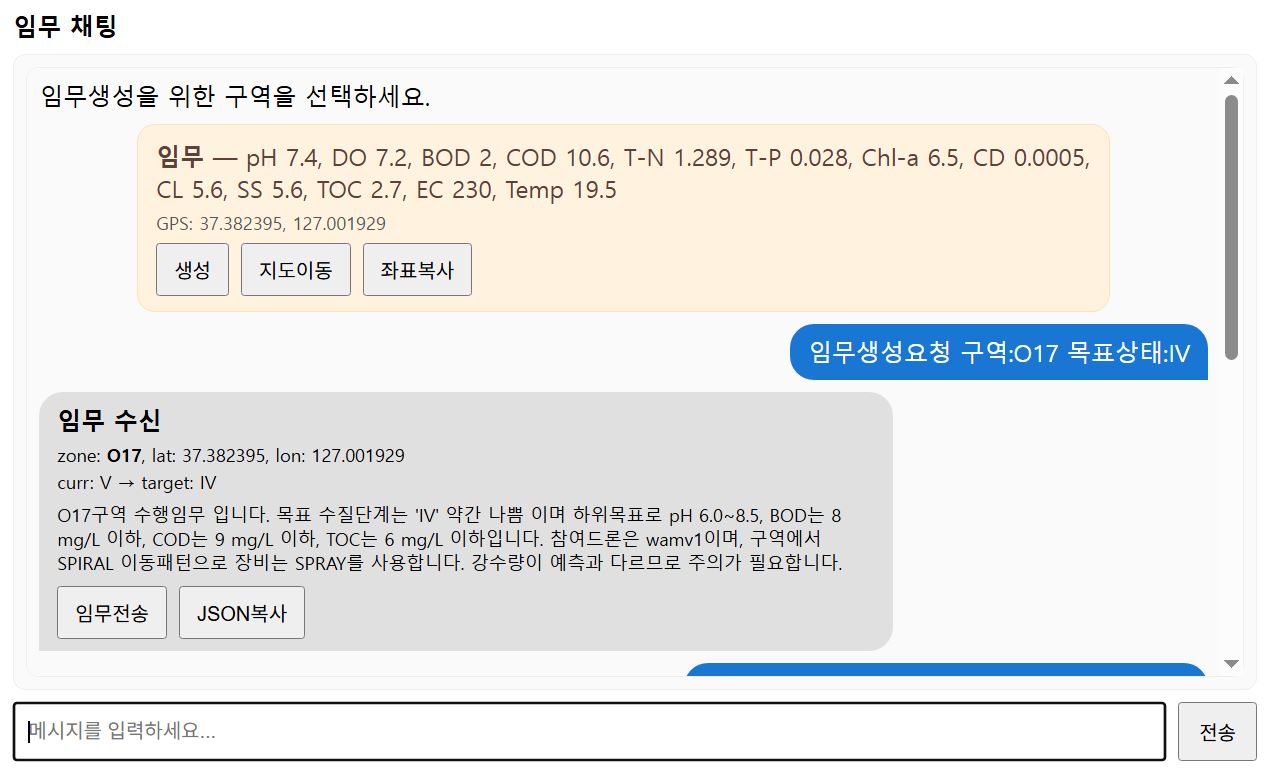1266x770 pixels.
Task: Click the curr V → target IV line
Action: [137, 483]
